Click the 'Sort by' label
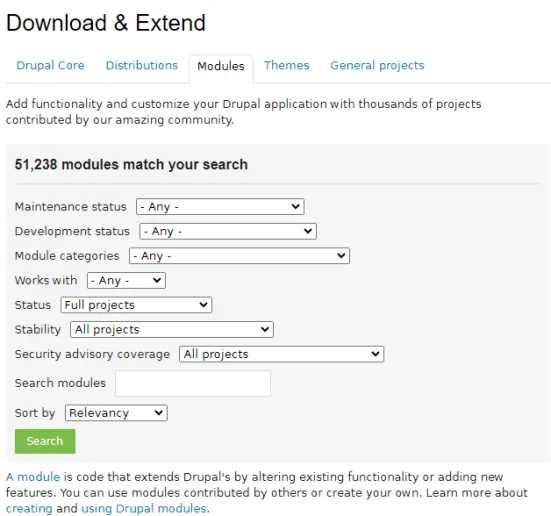Screen dimensions: 551x516 (35, 413)
